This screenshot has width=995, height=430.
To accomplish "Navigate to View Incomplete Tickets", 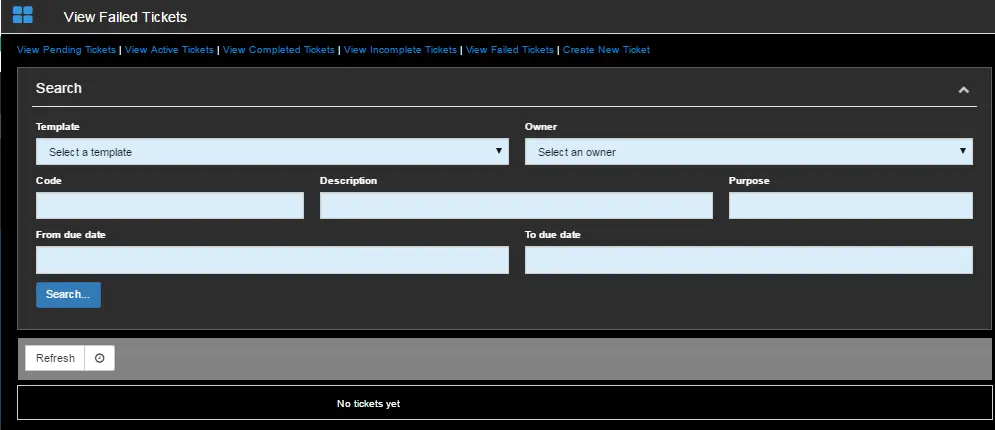I will tap(400, 50).
